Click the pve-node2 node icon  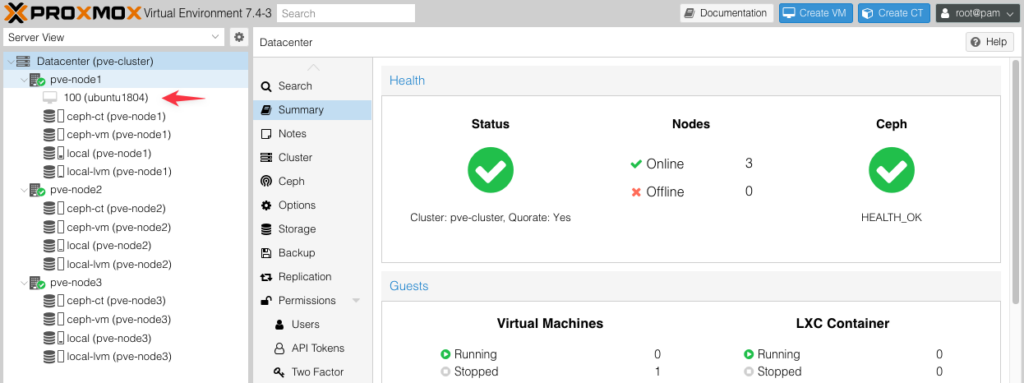[x=37, y=190]
